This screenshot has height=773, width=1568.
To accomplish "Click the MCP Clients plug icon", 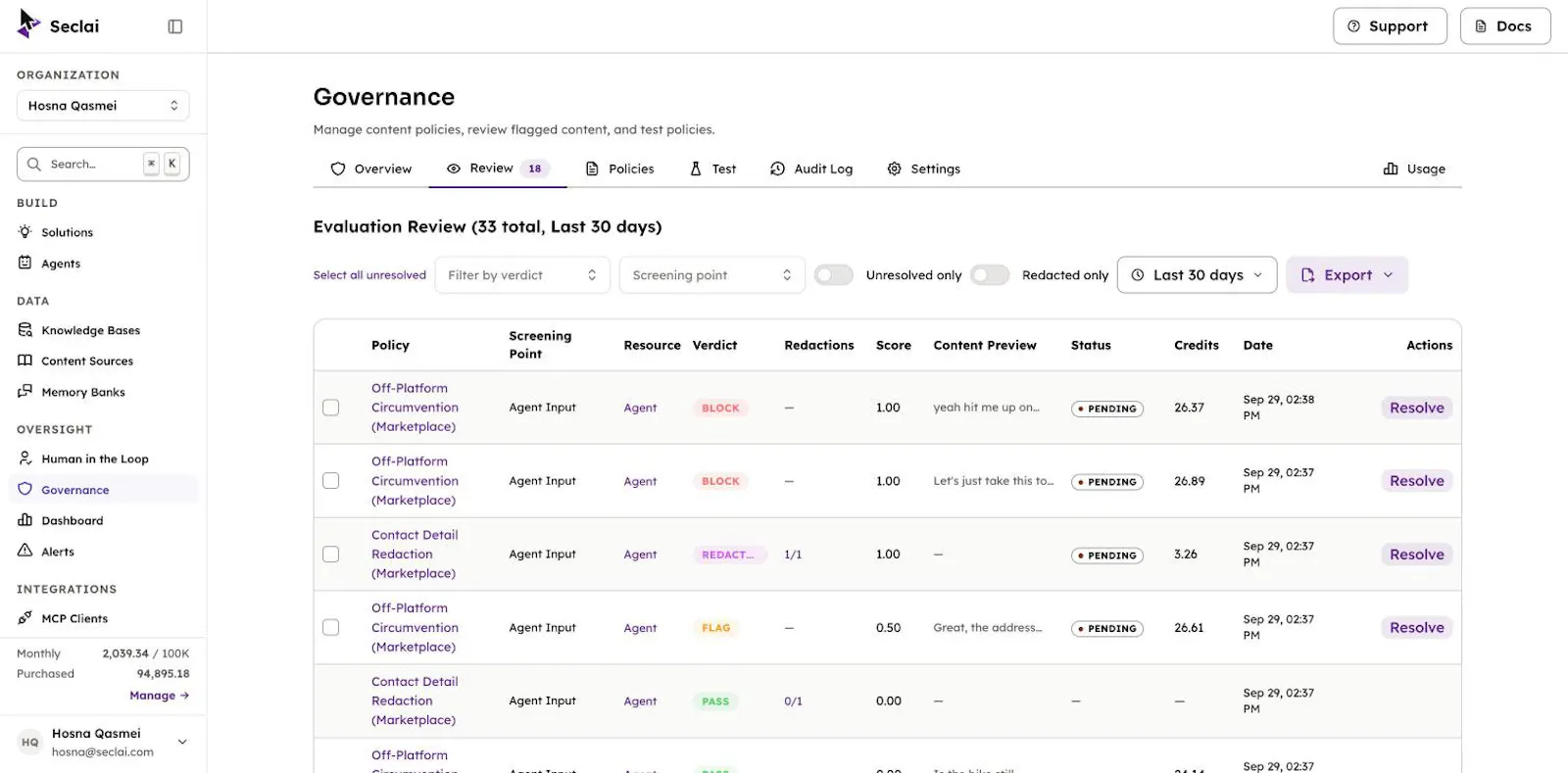I will pos(25,618).
